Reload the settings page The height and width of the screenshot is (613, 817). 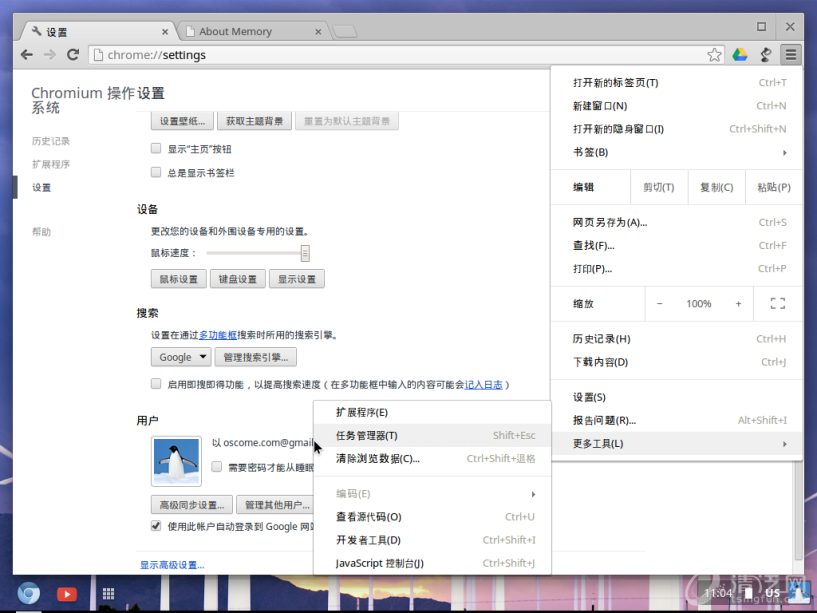click(x=73, y=54)
